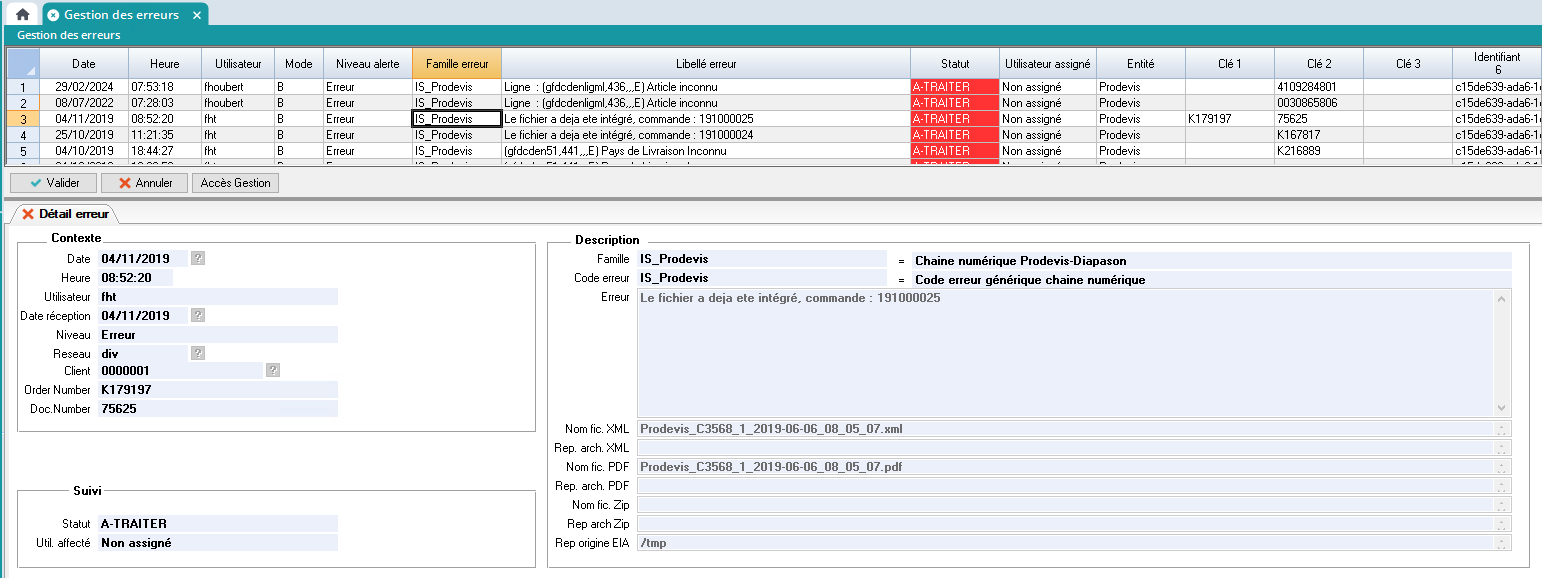The height and width of the screenshot is (578, 1542).
Task: Open the lookup icon next to Client
Action: coord(272,371)
